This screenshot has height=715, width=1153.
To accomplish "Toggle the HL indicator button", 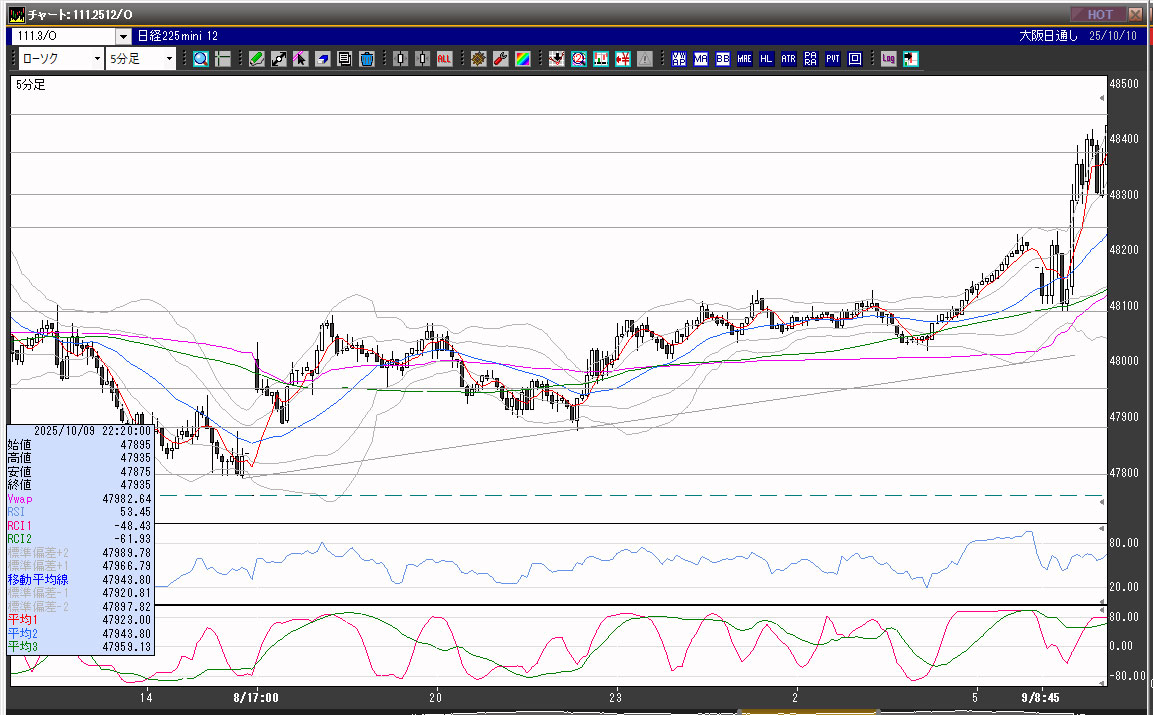I will pos(767,59).
